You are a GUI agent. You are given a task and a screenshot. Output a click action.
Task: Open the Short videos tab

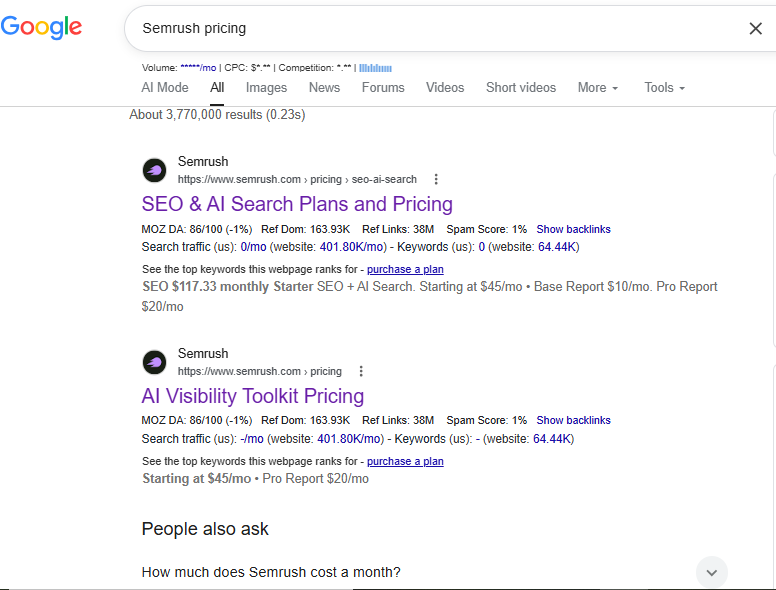click(x=521, y=88)
